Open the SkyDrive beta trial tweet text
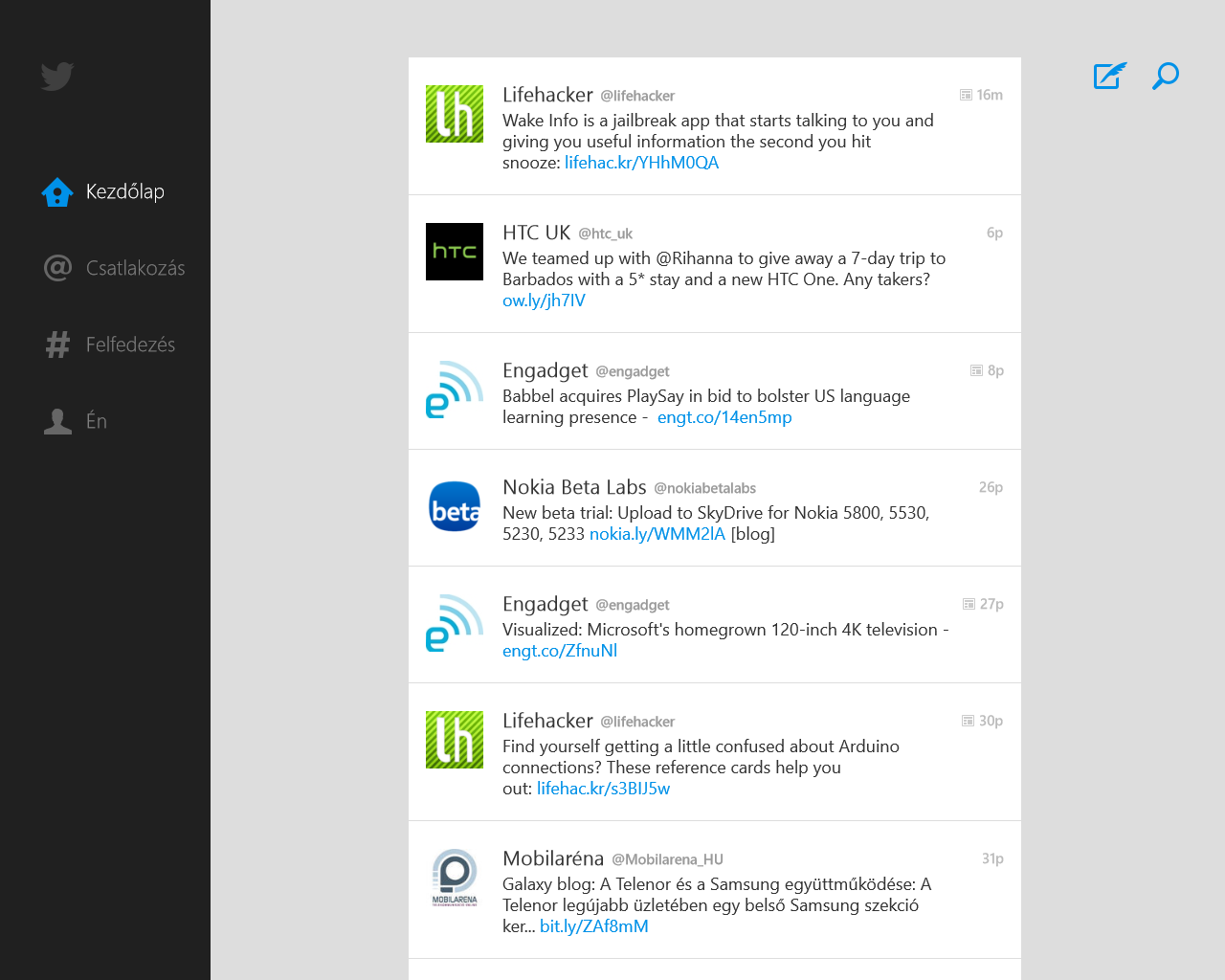The height and width of the screenshot is (980, 1225). pos(716,523)
